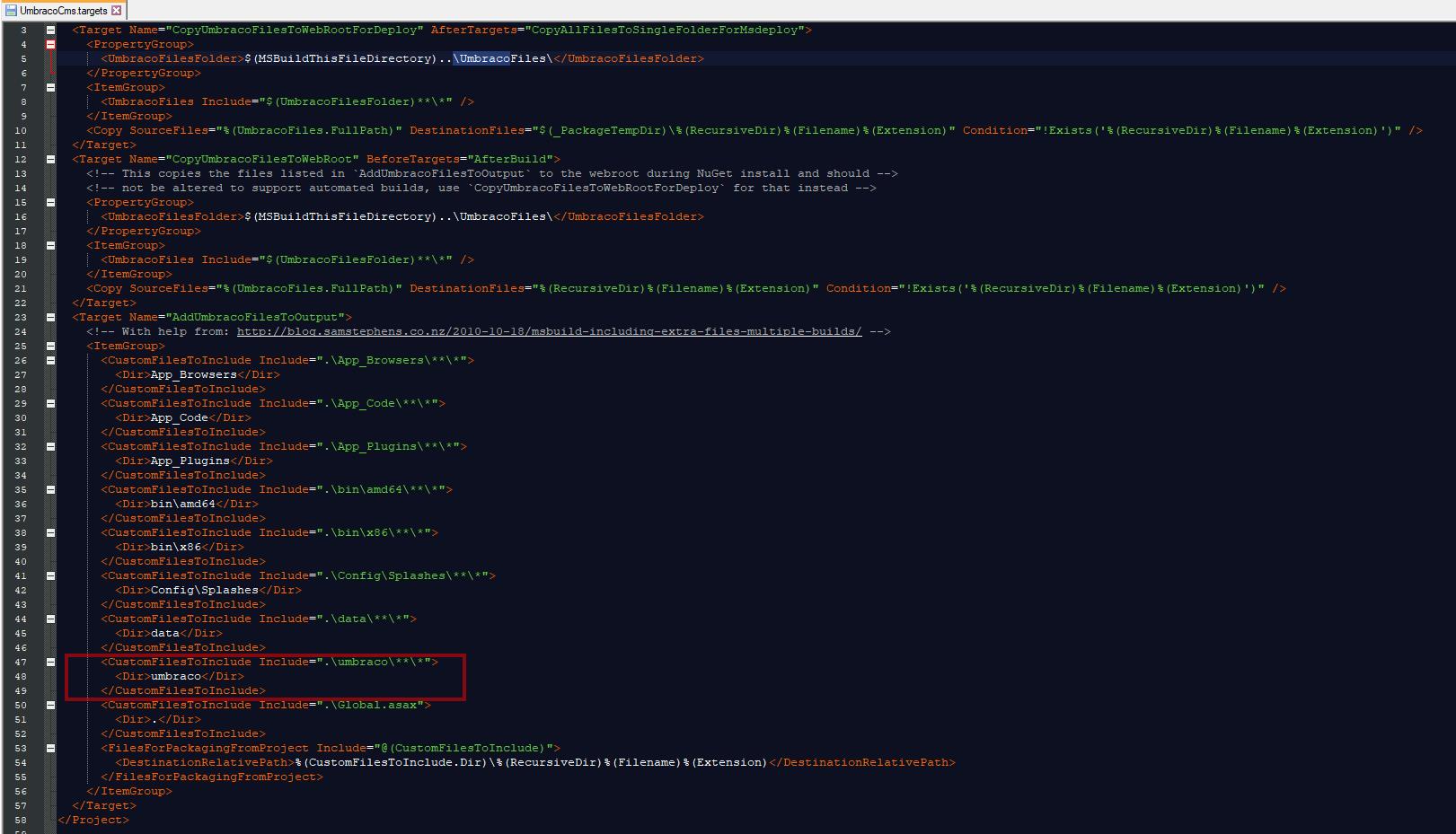This screenshot has height=834, width=1456.
Task: Click the highlighted \Umbraco text on line 5
Action: 481,58
